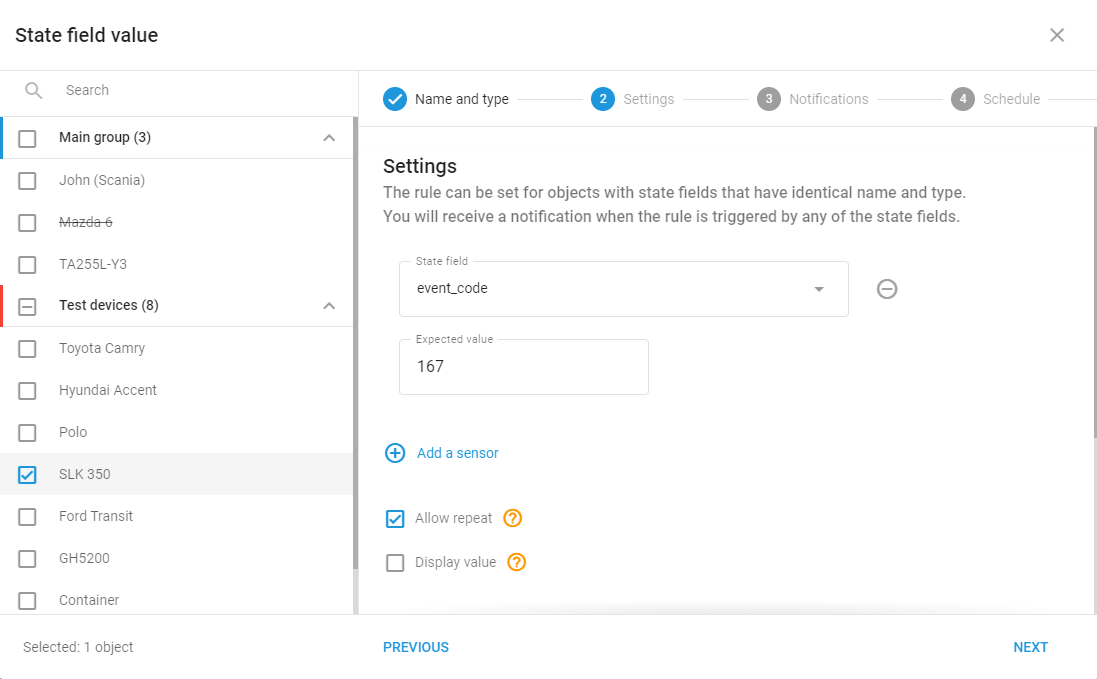Remove the event_code state field with minus icon
Viewport: 1097px width, 679px height.
tap(886, 289)
